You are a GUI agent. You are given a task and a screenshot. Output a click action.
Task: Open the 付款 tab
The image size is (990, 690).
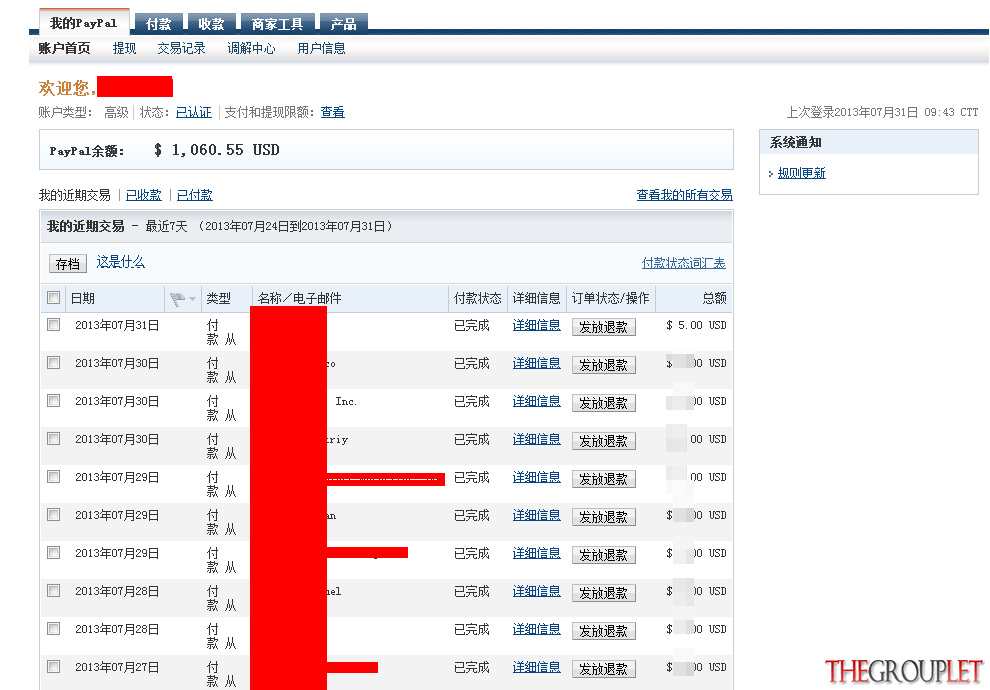click(158, 24)
